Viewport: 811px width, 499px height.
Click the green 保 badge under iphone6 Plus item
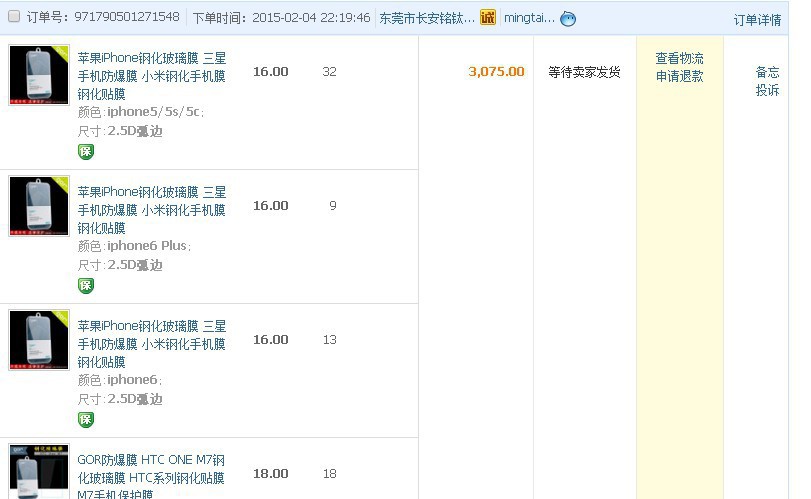(x=86, y=285)
